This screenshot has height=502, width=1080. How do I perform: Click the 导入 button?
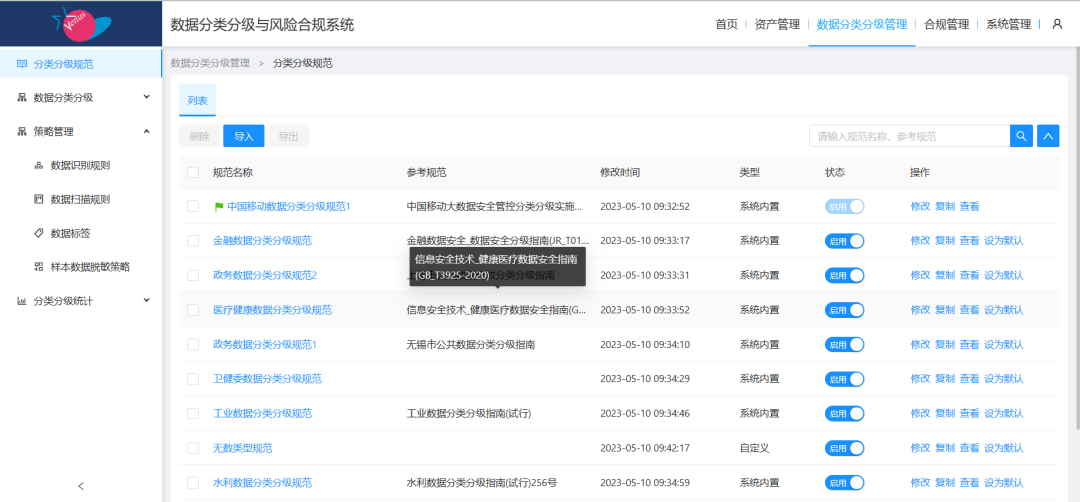pyautogui.click(x=243, y=137)
